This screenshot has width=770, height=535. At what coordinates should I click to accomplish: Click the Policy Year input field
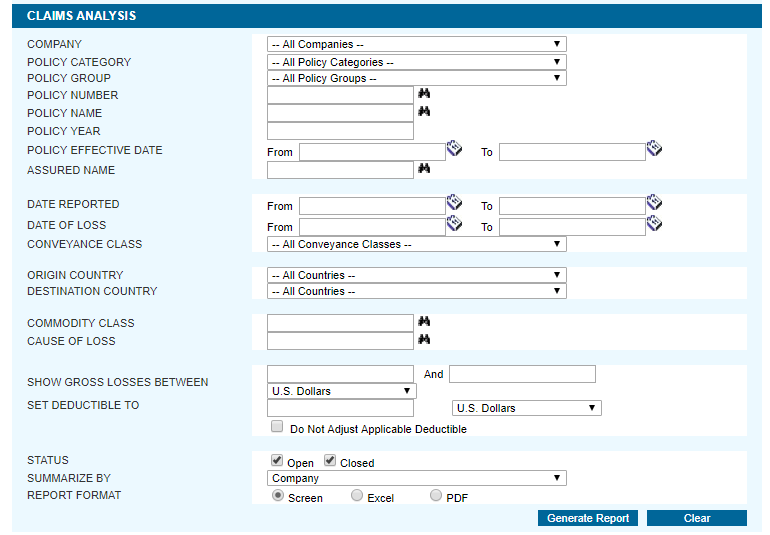tap(340, 131)
